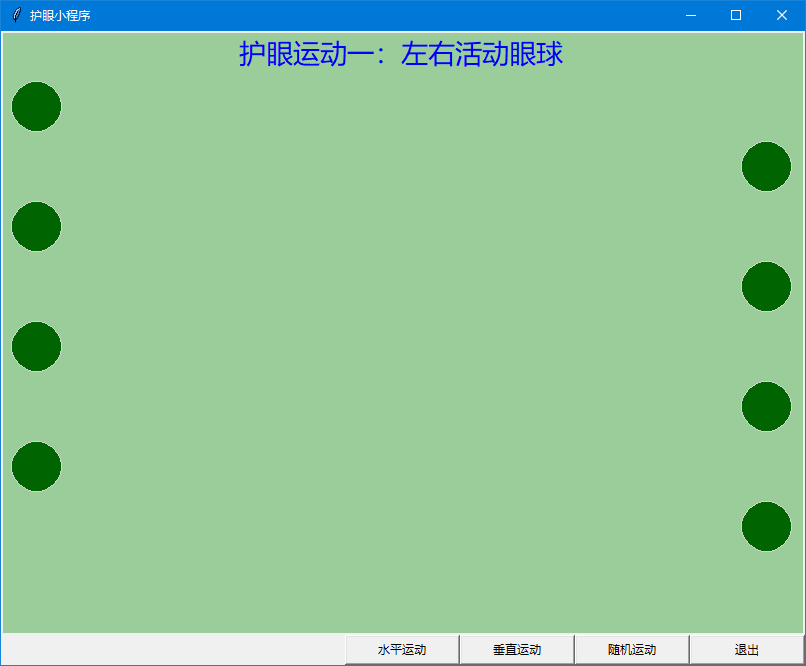806x666 pixels.
Task: Click the third-from-top left green circle
Action: coord(36,346)
